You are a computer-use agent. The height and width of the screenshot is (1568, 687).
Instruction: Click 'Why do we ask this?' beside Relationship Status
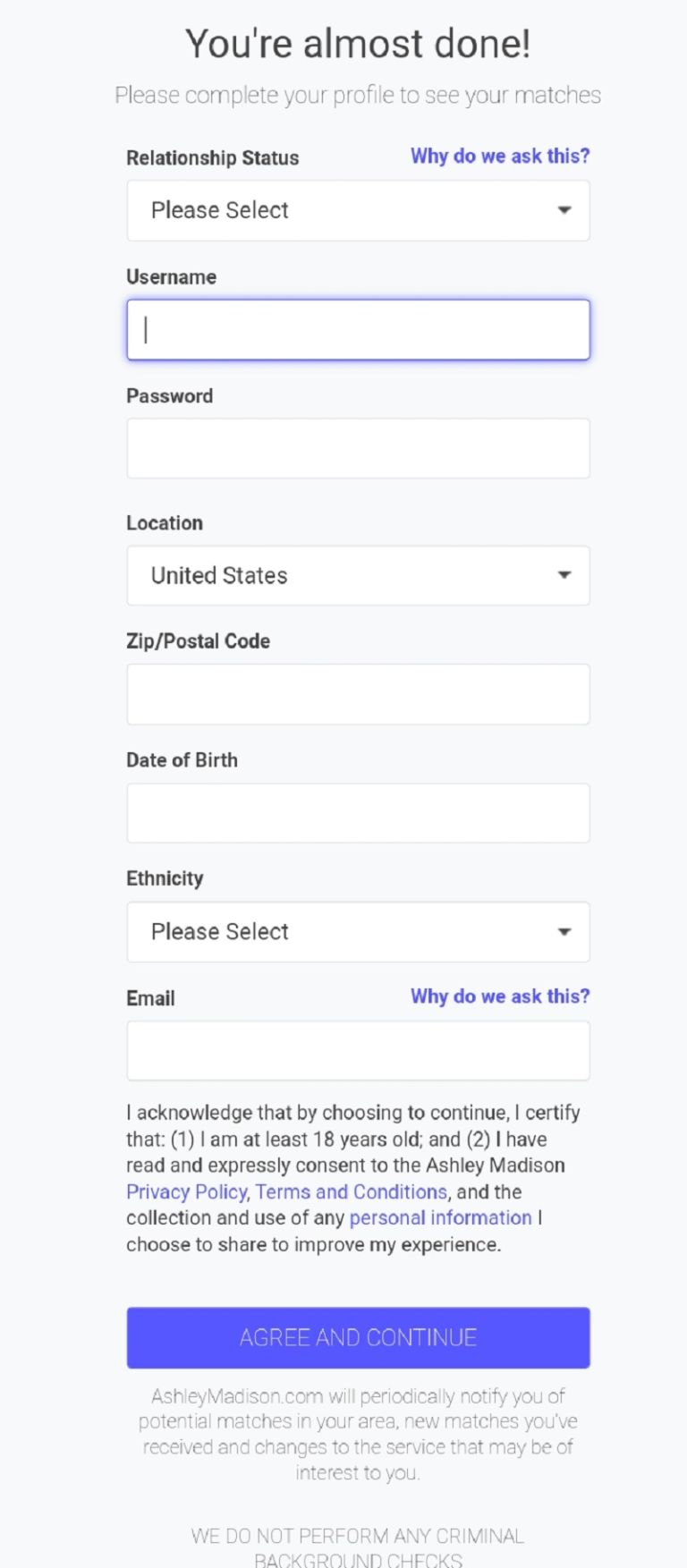[500, 157]
